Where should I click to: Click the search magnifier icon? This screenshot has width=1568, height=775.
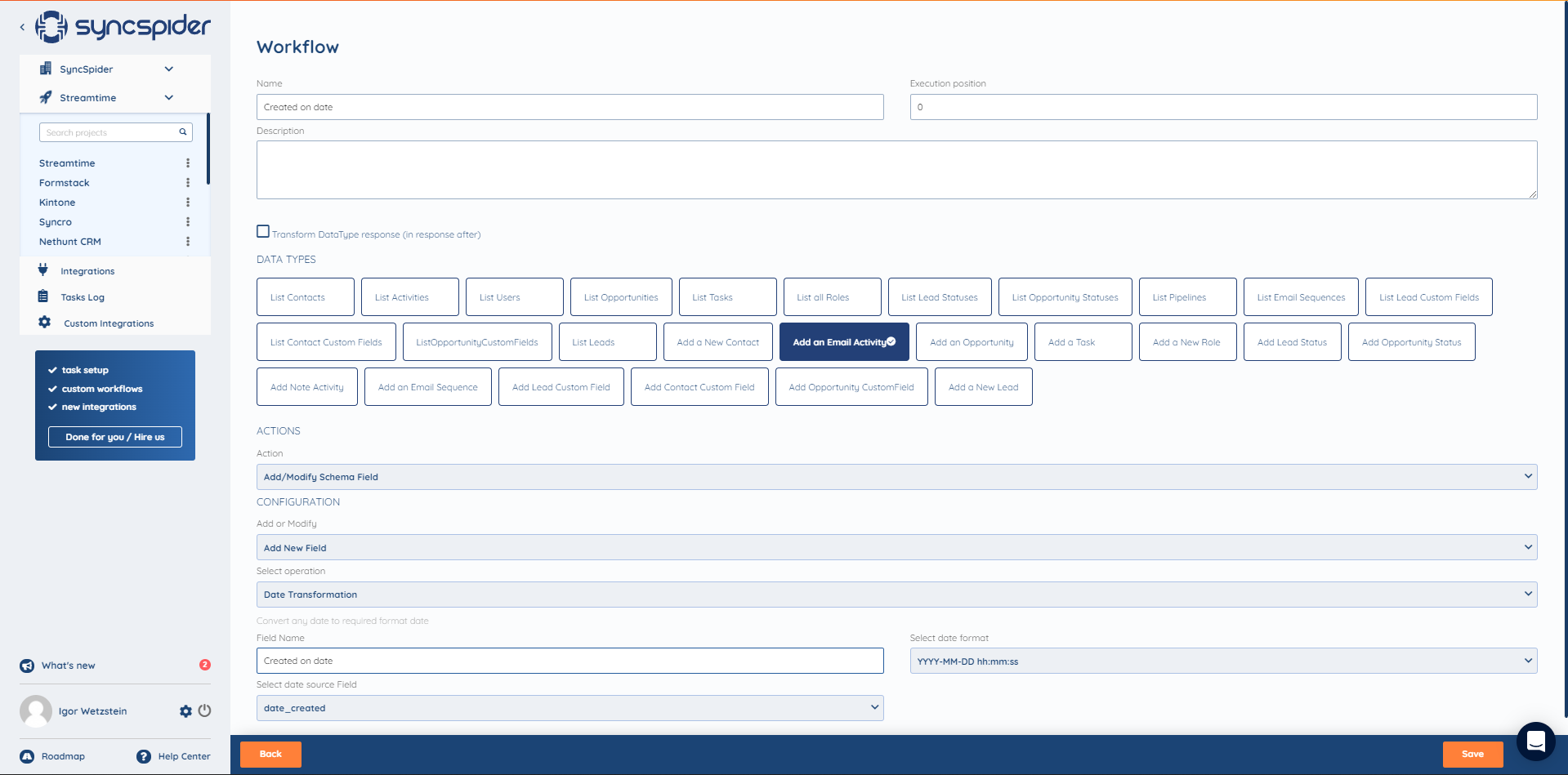click(183, 131)
